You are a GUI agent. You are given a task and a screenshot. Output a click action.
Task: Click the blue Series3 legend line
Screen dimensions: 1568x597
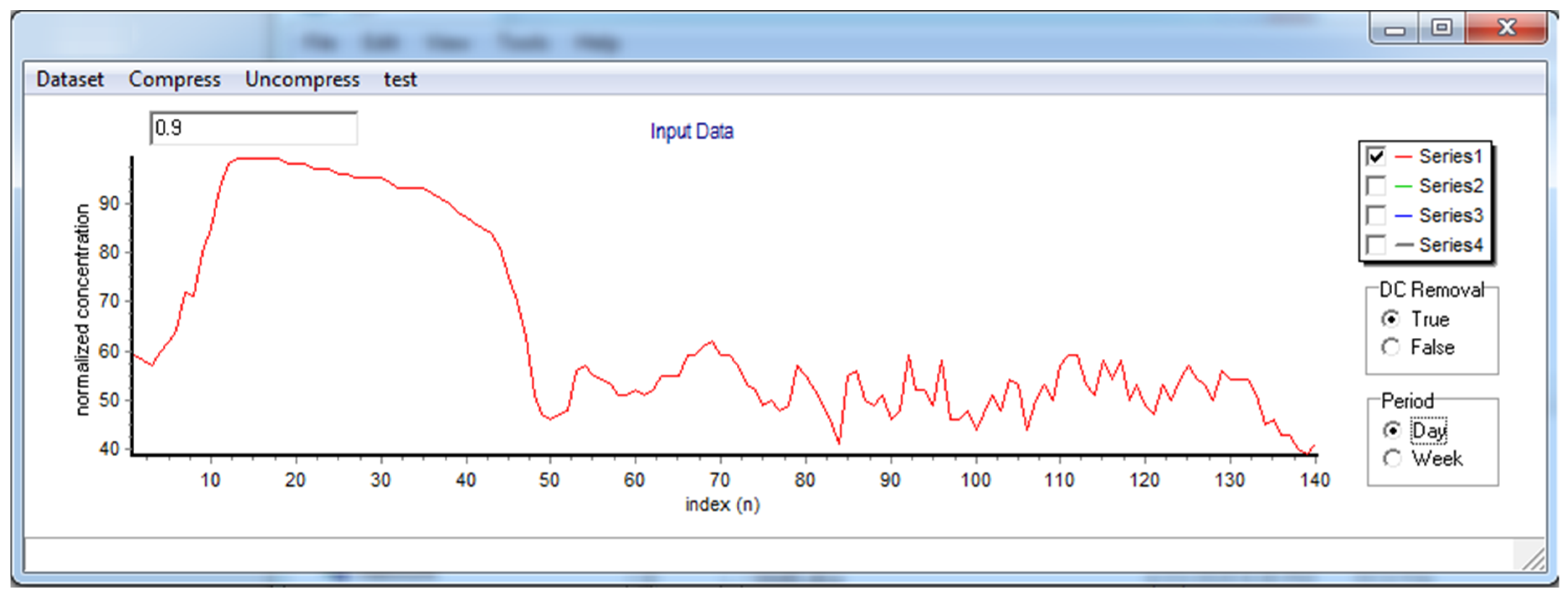click(1403, 216)
